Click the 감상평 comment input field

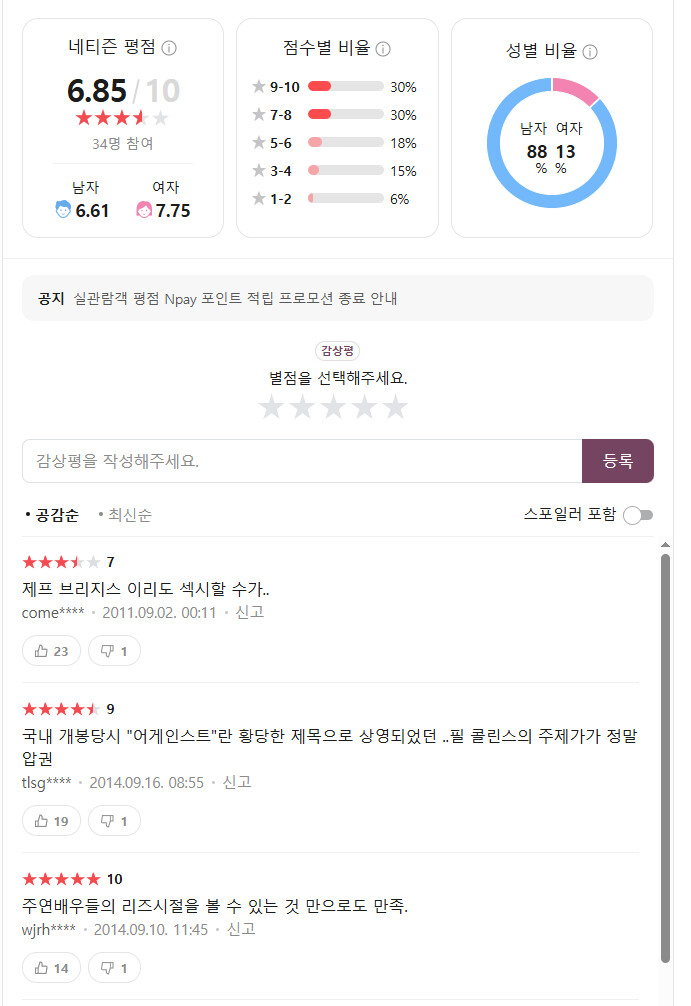[301, 461]
